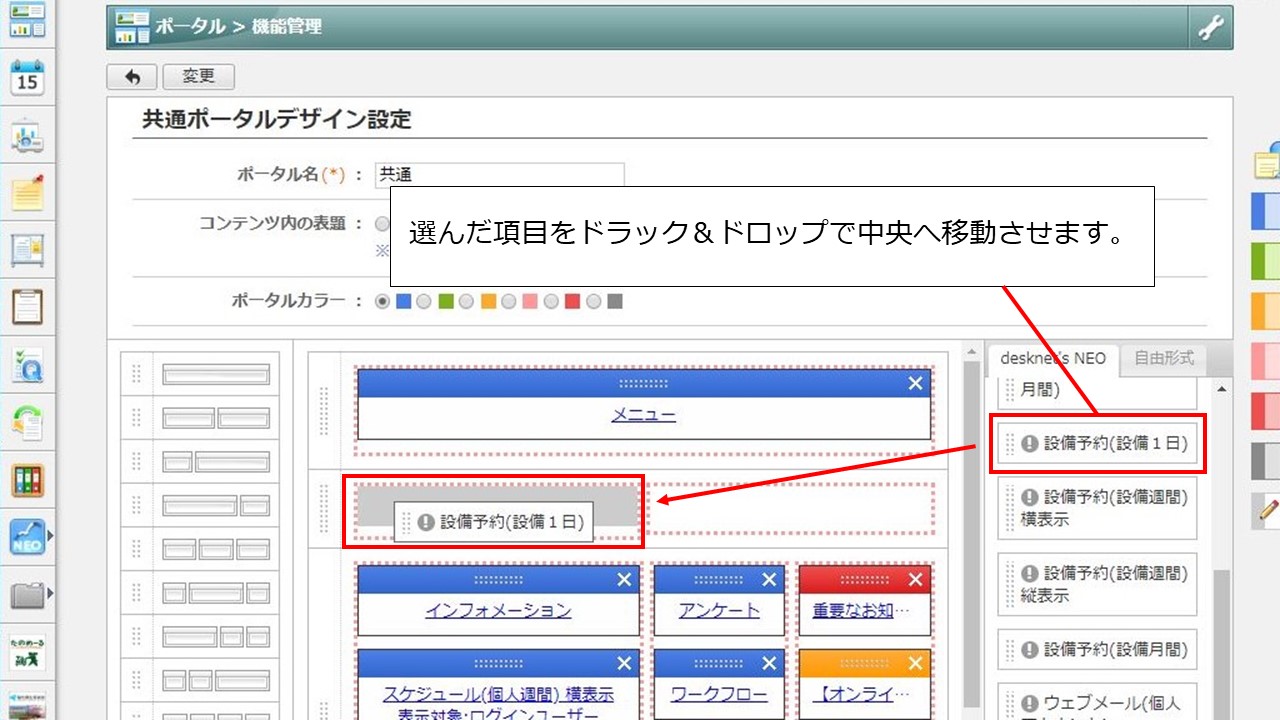Screen dimensions: 1280x720
Task: Choose the two equal columns layout template
Action: click(x=214, y=417)
